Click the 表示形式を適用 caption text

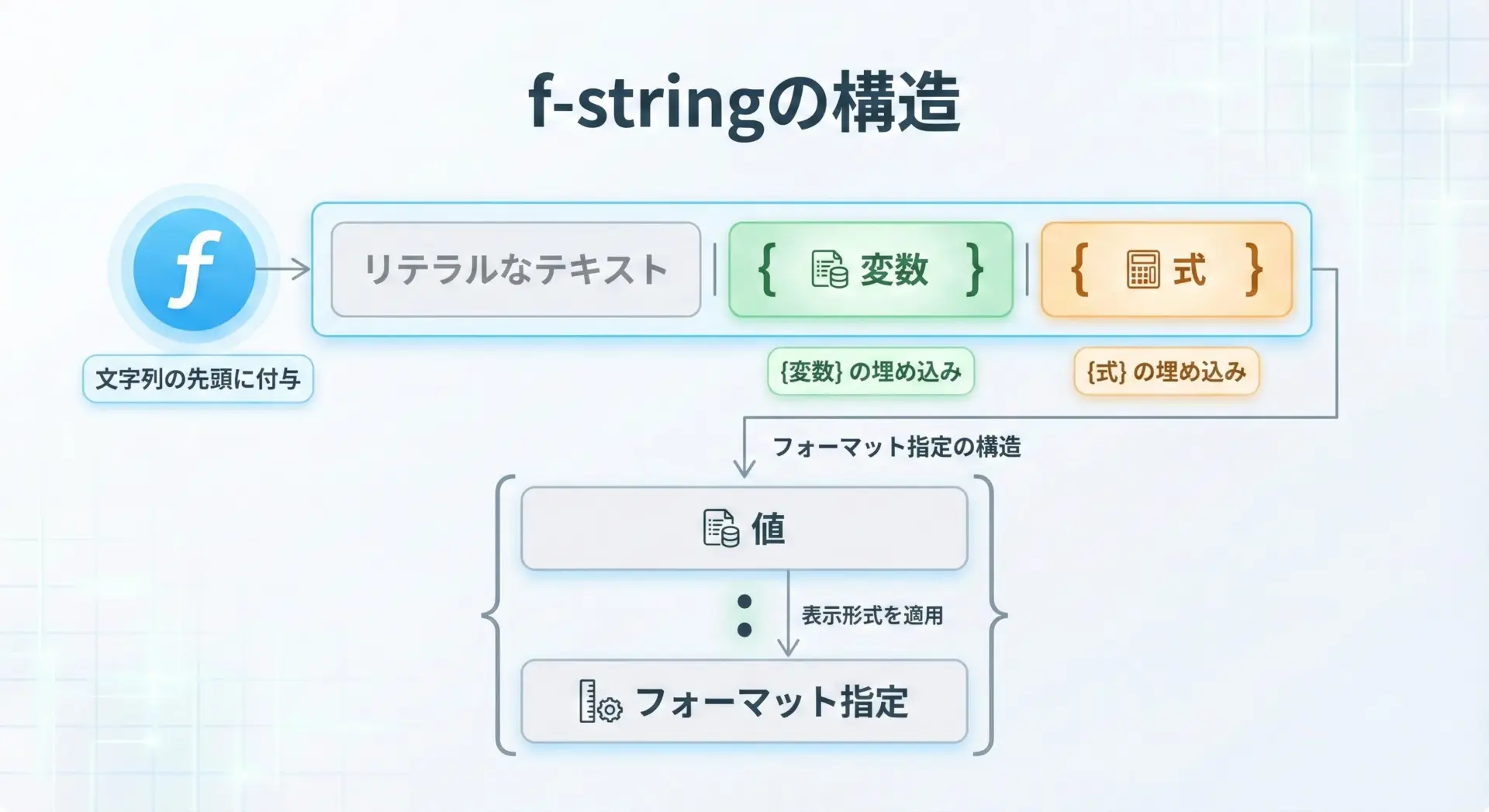tap(872, 615)
